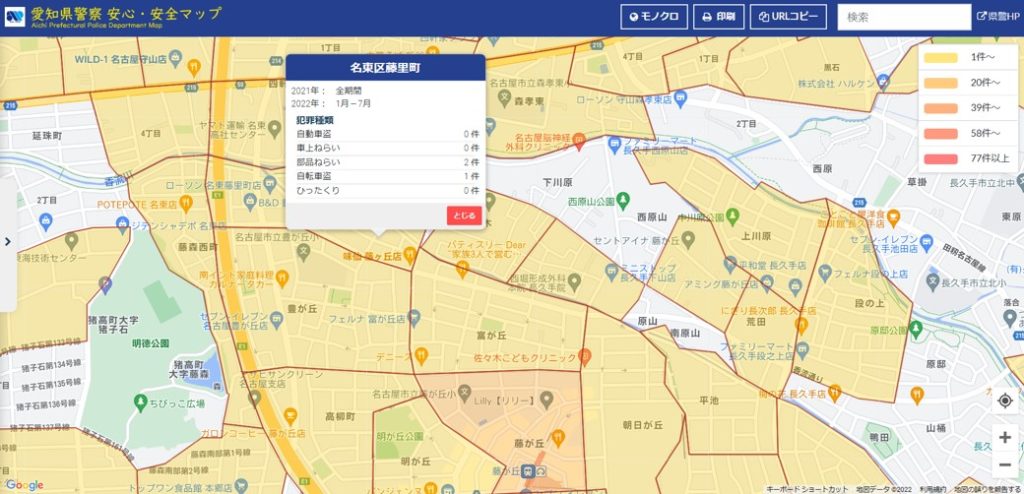The image size is (1024, 494).
Task: Click the 58件～ legend swatch
Action: pos(941,133)
